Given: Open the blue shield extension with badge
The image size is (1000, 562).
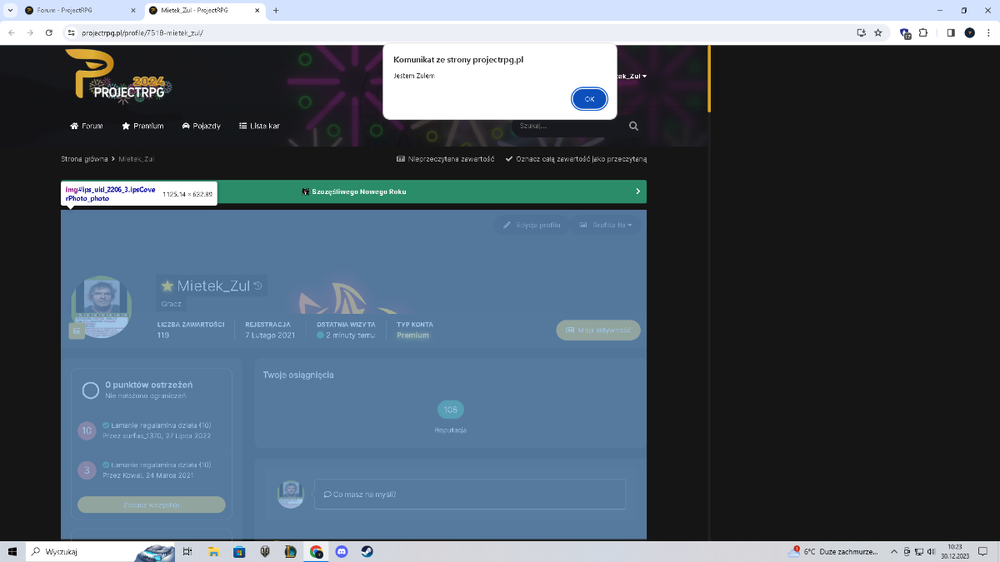Looking at the screenshot, I should tap(905, 33).
